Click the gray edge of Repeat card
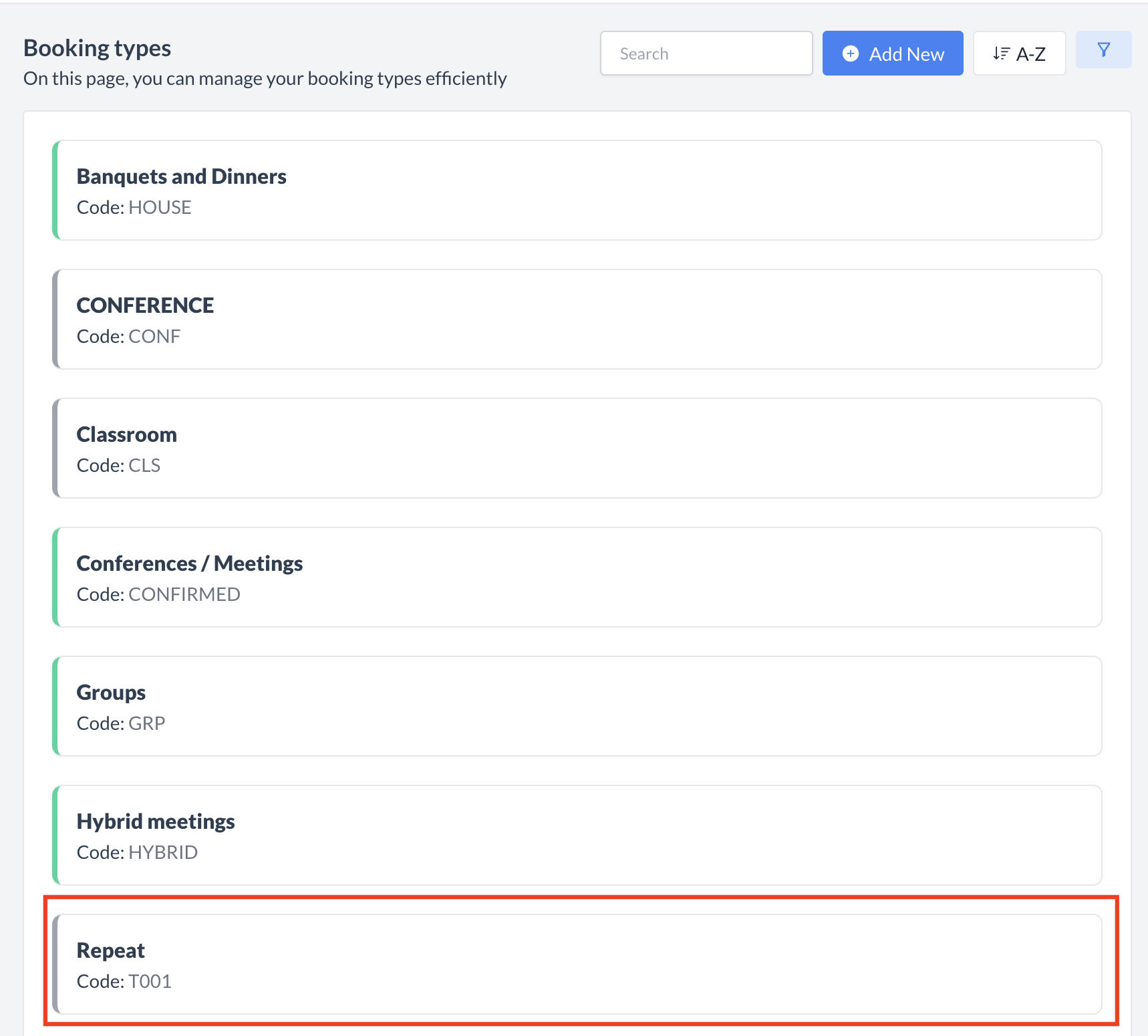The height and width of the screenshot is (1036, 1148). pyautogui.click(x=56, y=963)
